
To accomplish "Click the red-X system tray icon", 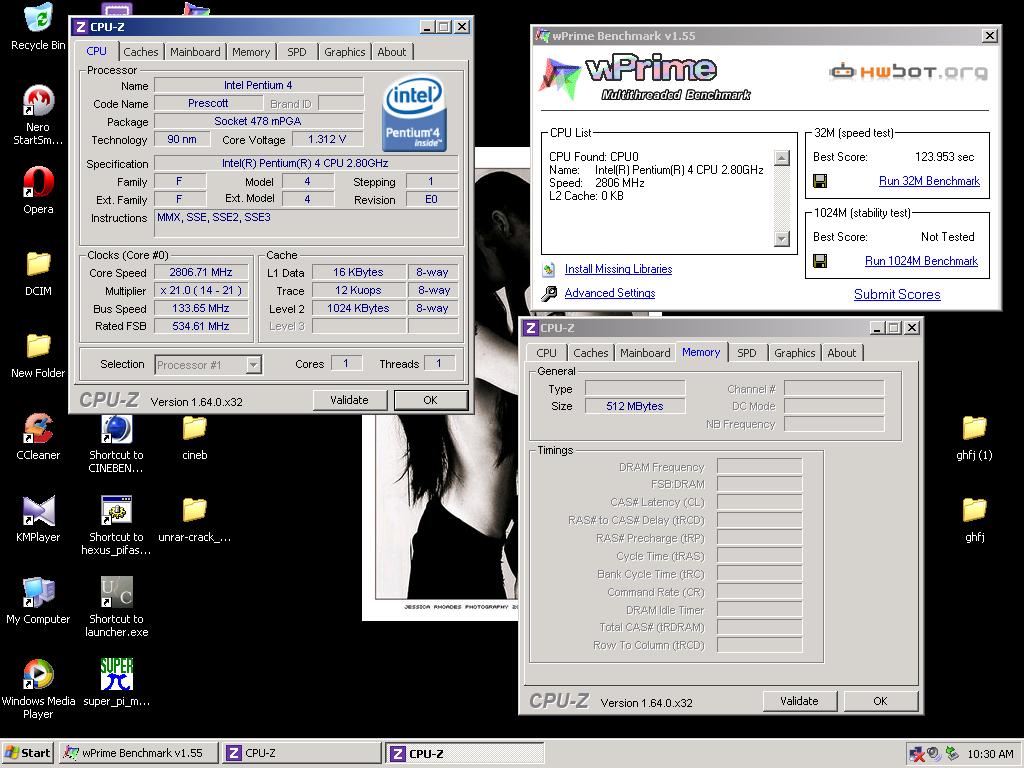I will pyautogui.click(x=917, y=754).
